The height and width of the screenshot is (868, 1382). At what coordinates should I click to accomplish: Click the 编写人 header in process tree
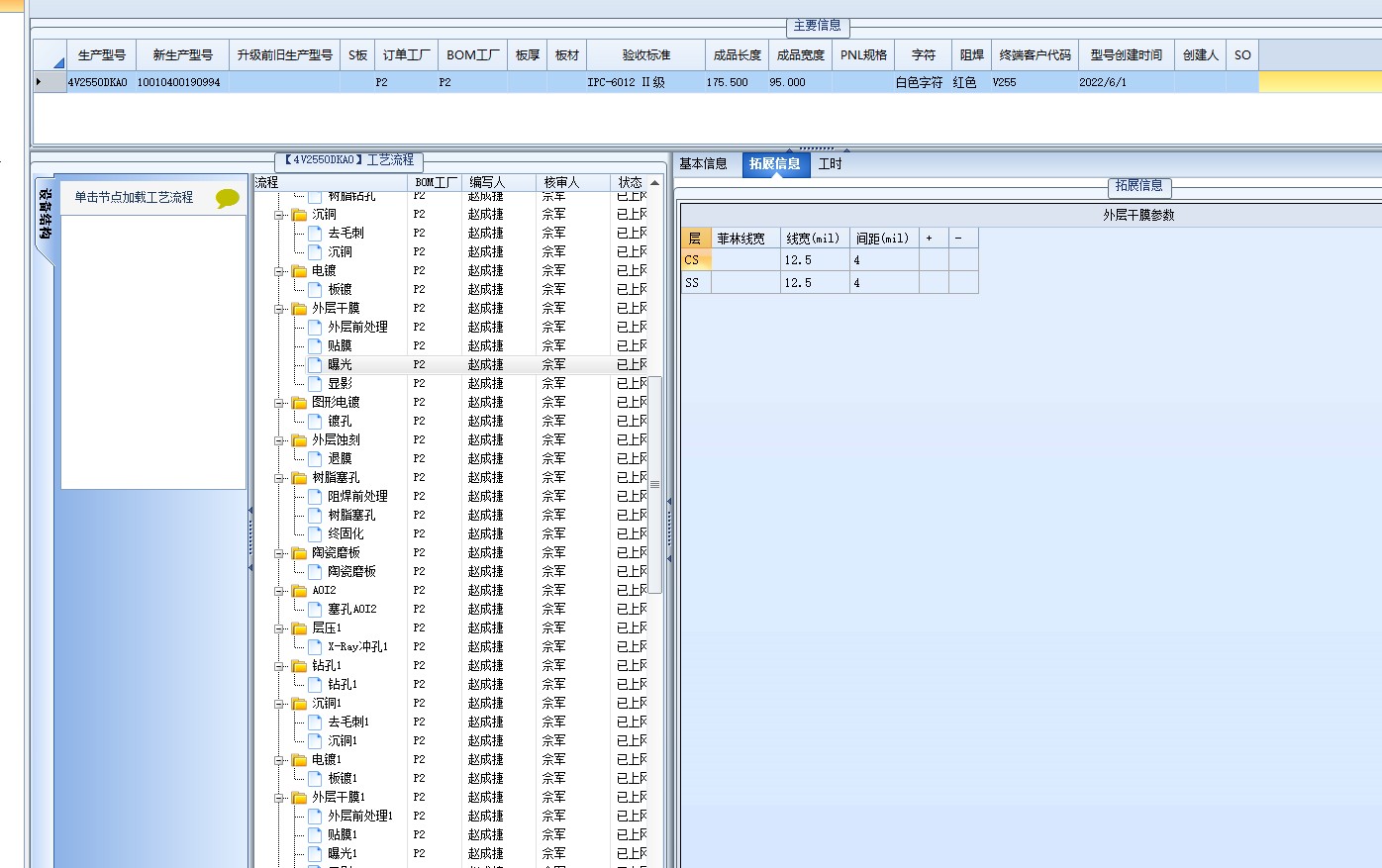click(500, 182)
